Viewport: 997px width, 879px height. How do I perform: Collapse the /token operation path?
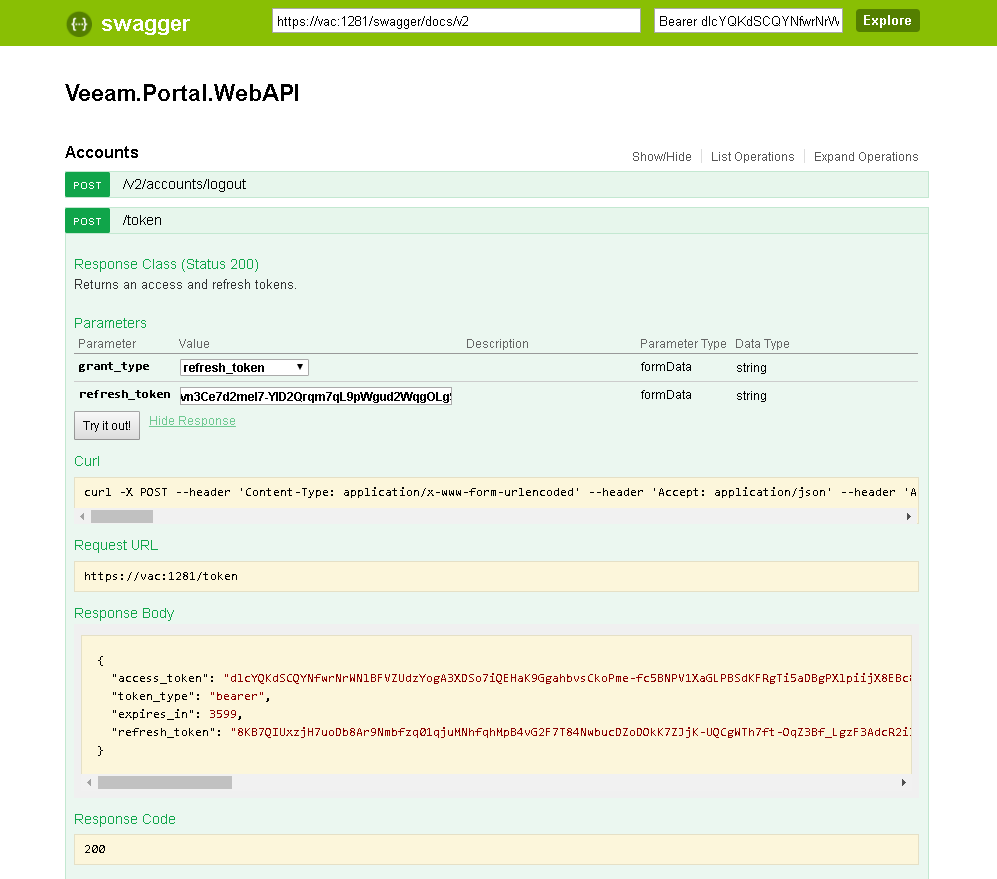(142, 221)
